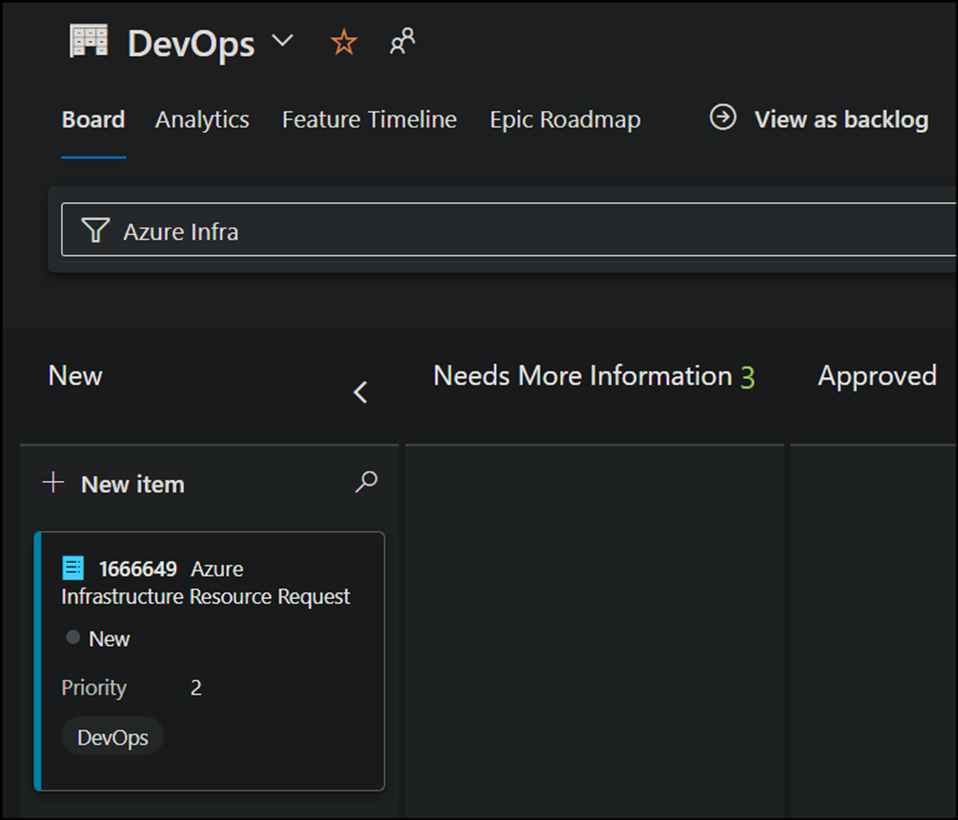Click the work item type icon on card 1666649
Image resolution: width=958 pixels, height=820 pixels.
(73, 568)
